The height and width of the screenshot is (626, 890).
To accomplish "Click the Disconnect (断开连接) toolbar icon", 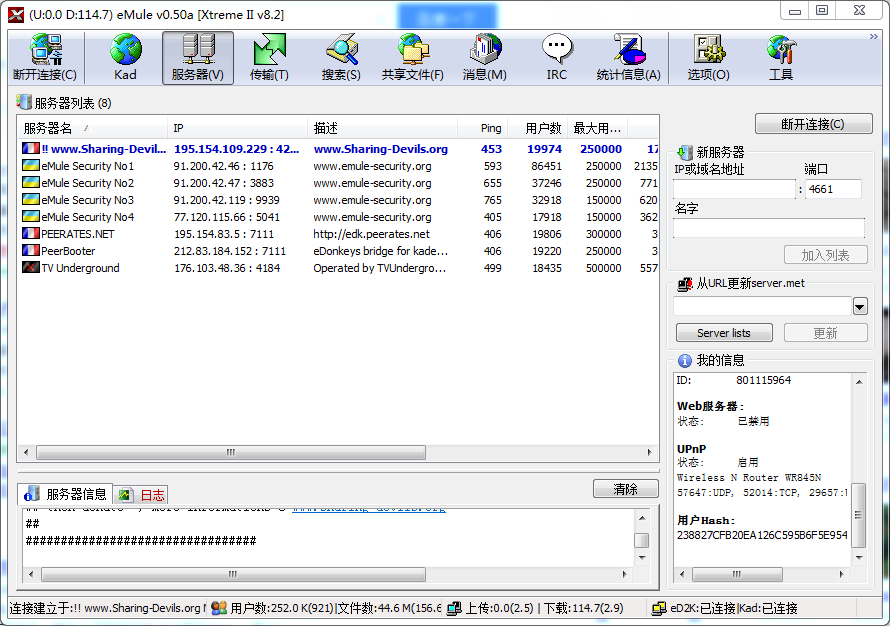I will 45,57.
